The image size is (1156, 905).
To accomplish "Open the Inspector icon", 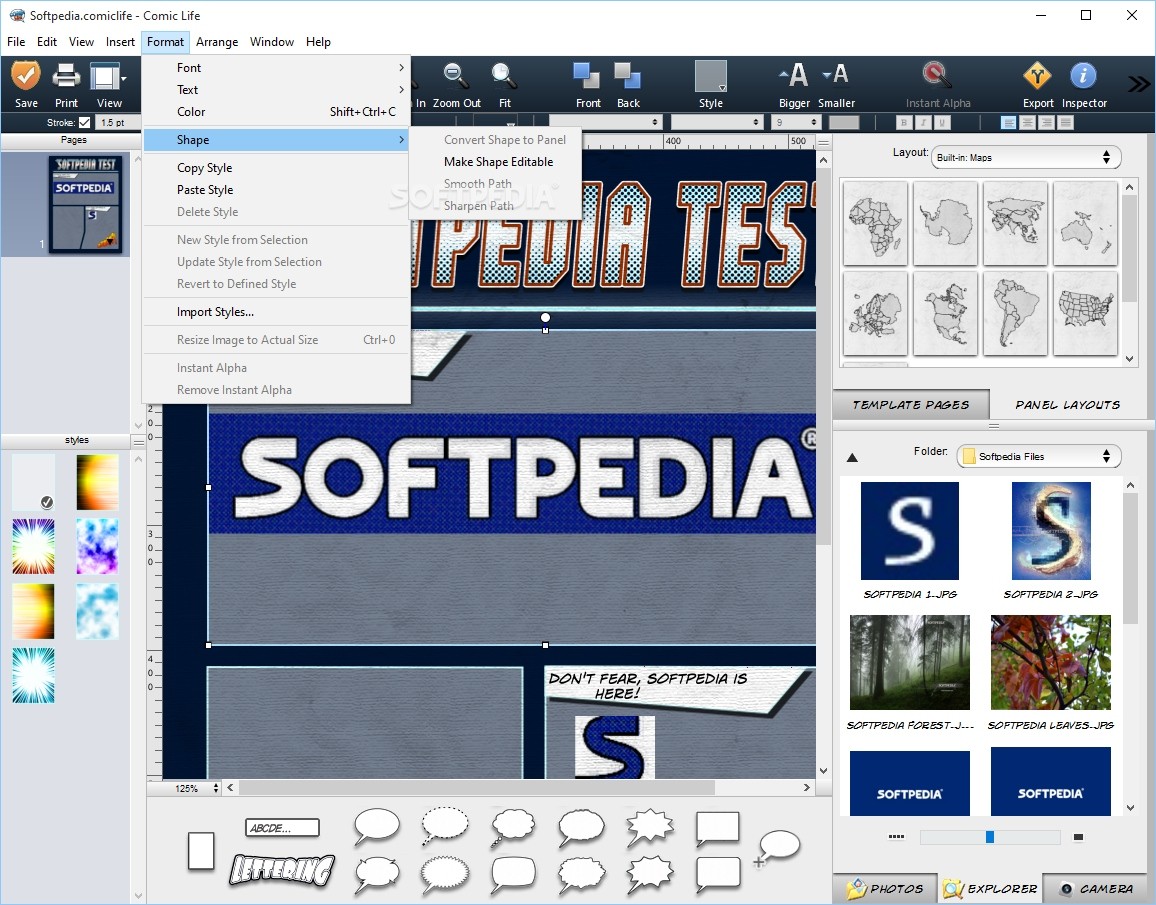I will click(1083, 76).
